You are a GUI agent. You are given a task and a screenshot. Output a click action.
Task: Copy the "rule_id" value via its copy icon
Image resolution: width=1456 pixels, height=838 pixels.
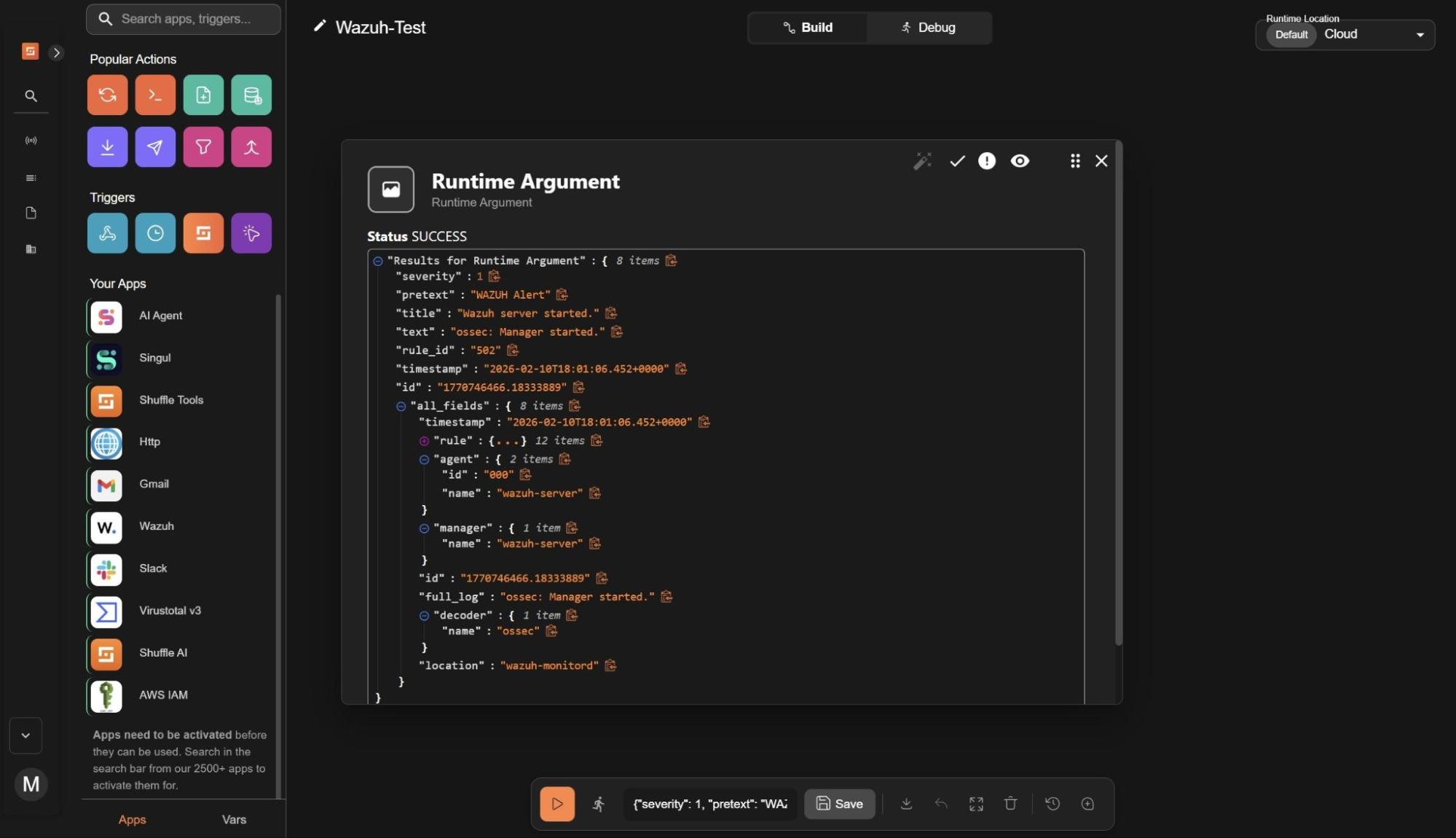coord(513,351)
